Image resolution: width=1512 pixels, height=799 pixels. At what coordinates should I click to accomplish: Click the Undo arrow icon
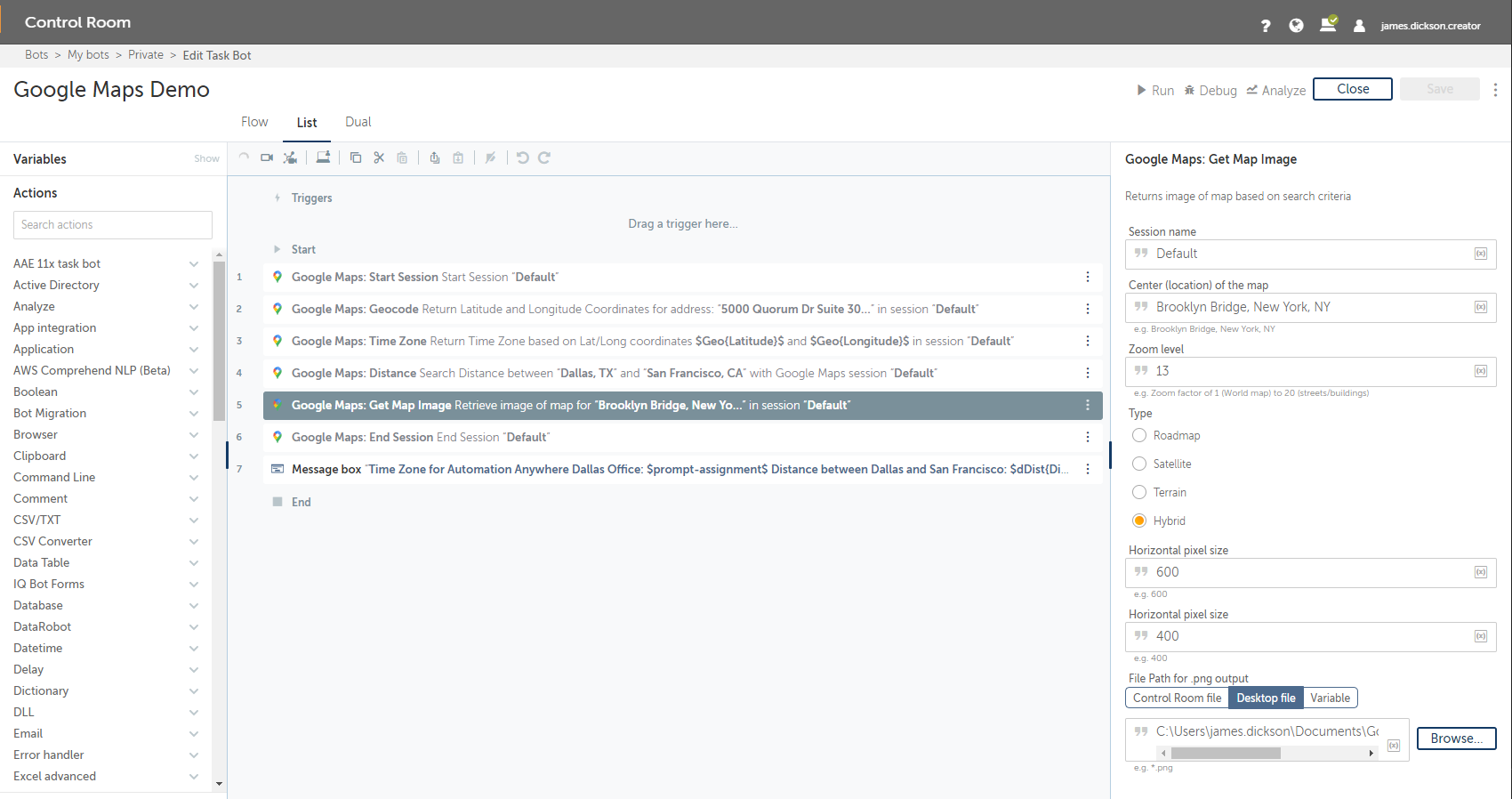click(523, 157)
